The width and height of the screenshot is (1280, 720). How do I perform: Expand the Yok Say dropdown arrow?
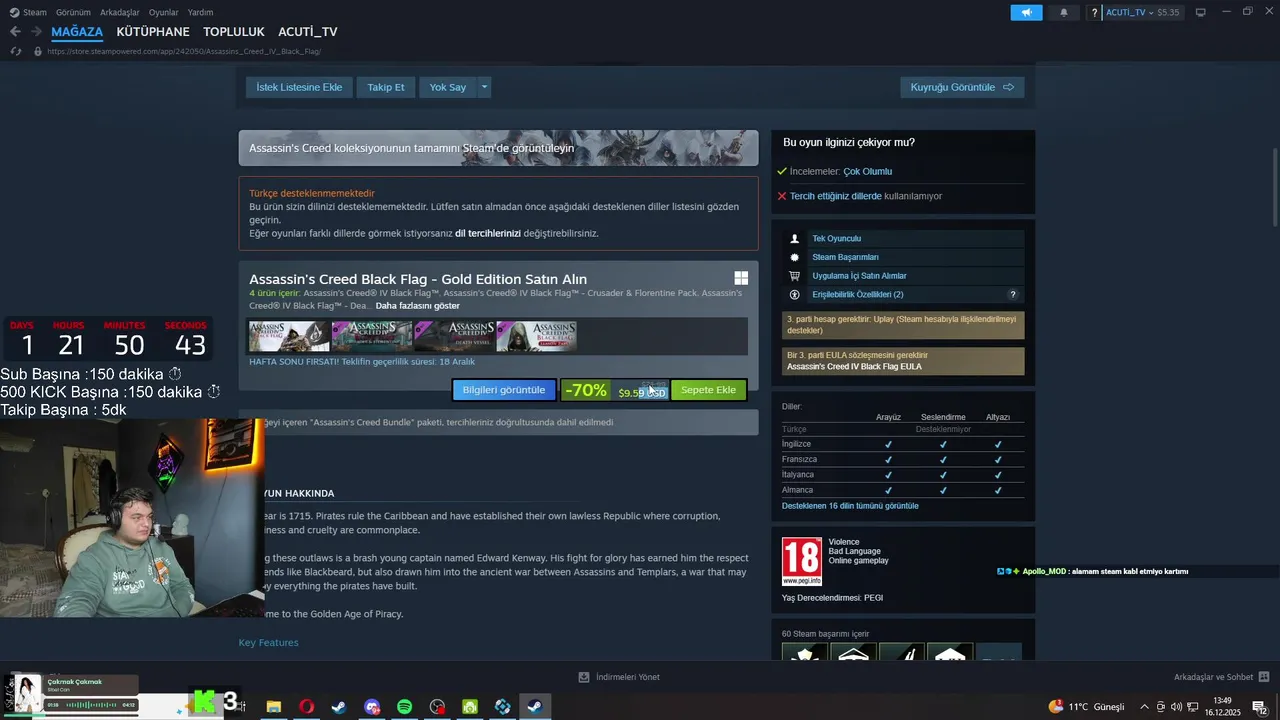[484, 87]
